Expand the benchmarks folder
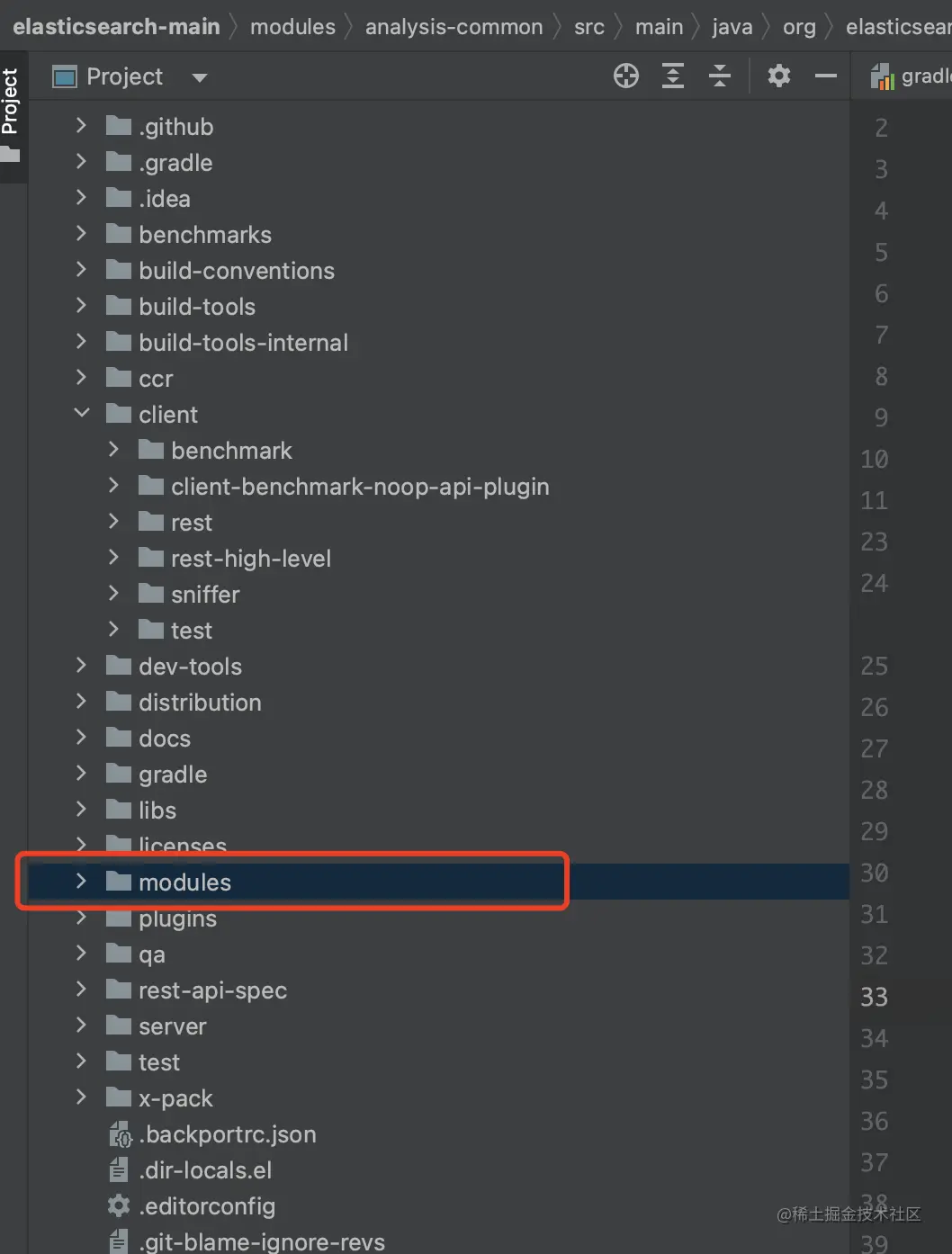 point(80,234)
